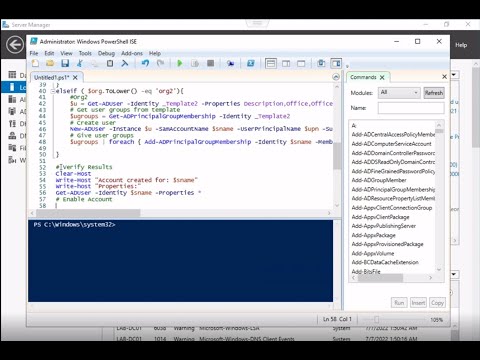The image size is (480, 360).
Task: Open the Edit menu
Action: point(49,53)
